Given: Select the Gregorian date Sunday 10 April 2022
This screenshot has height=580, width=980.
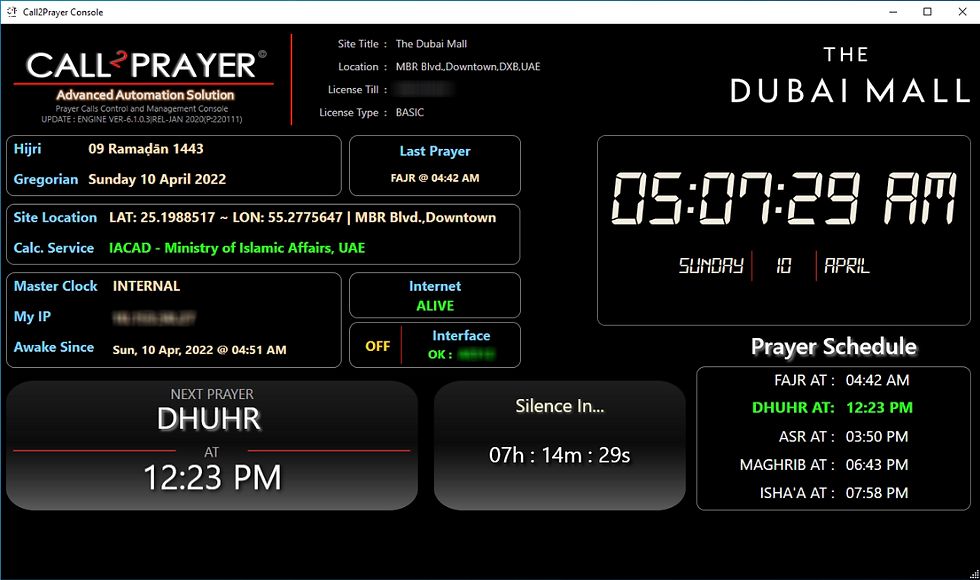Looking at the screenshot, I should coord(157,179).
